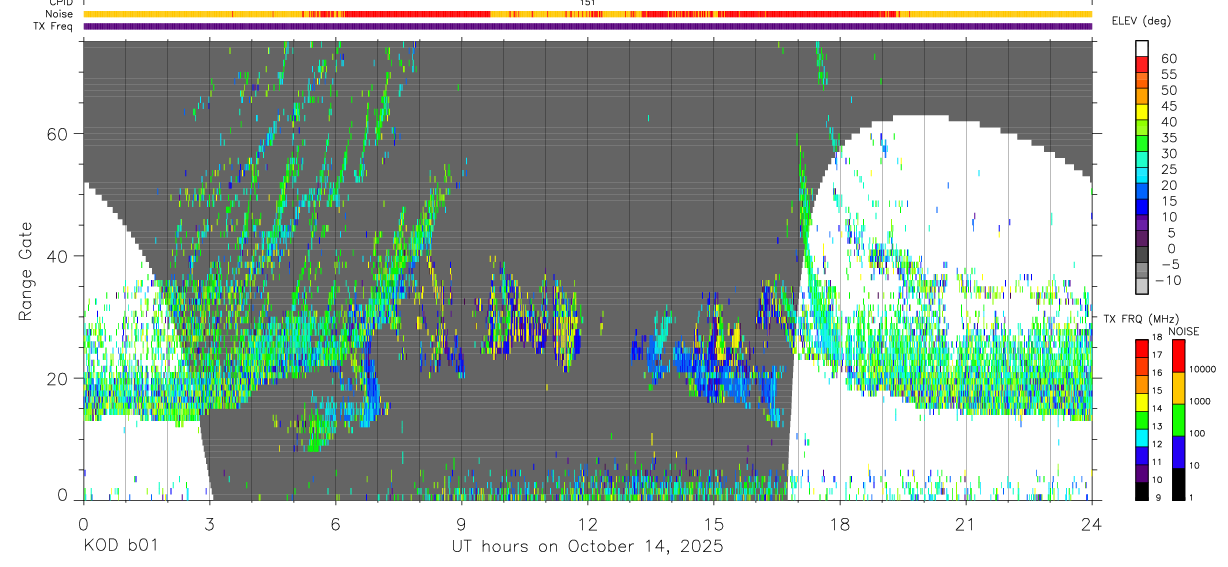
Task: Click x-axis tick label '3'
Action: point(209,524)
